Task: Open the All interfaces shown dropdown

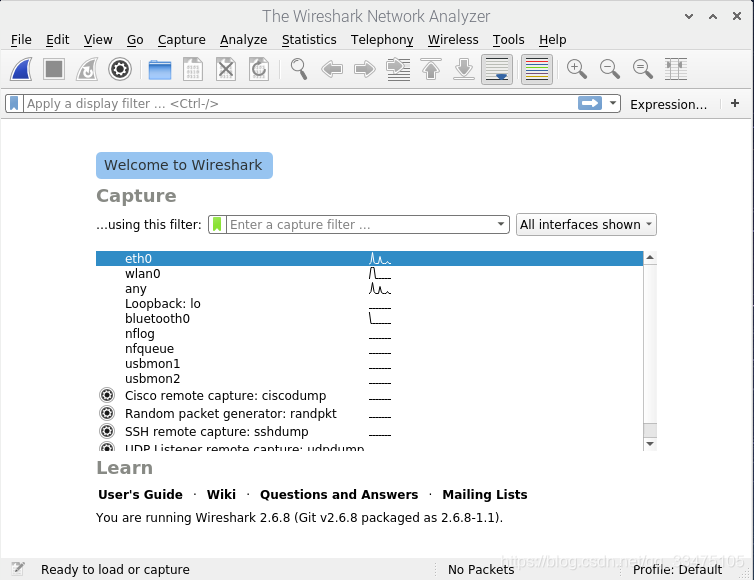Action: 586,225
